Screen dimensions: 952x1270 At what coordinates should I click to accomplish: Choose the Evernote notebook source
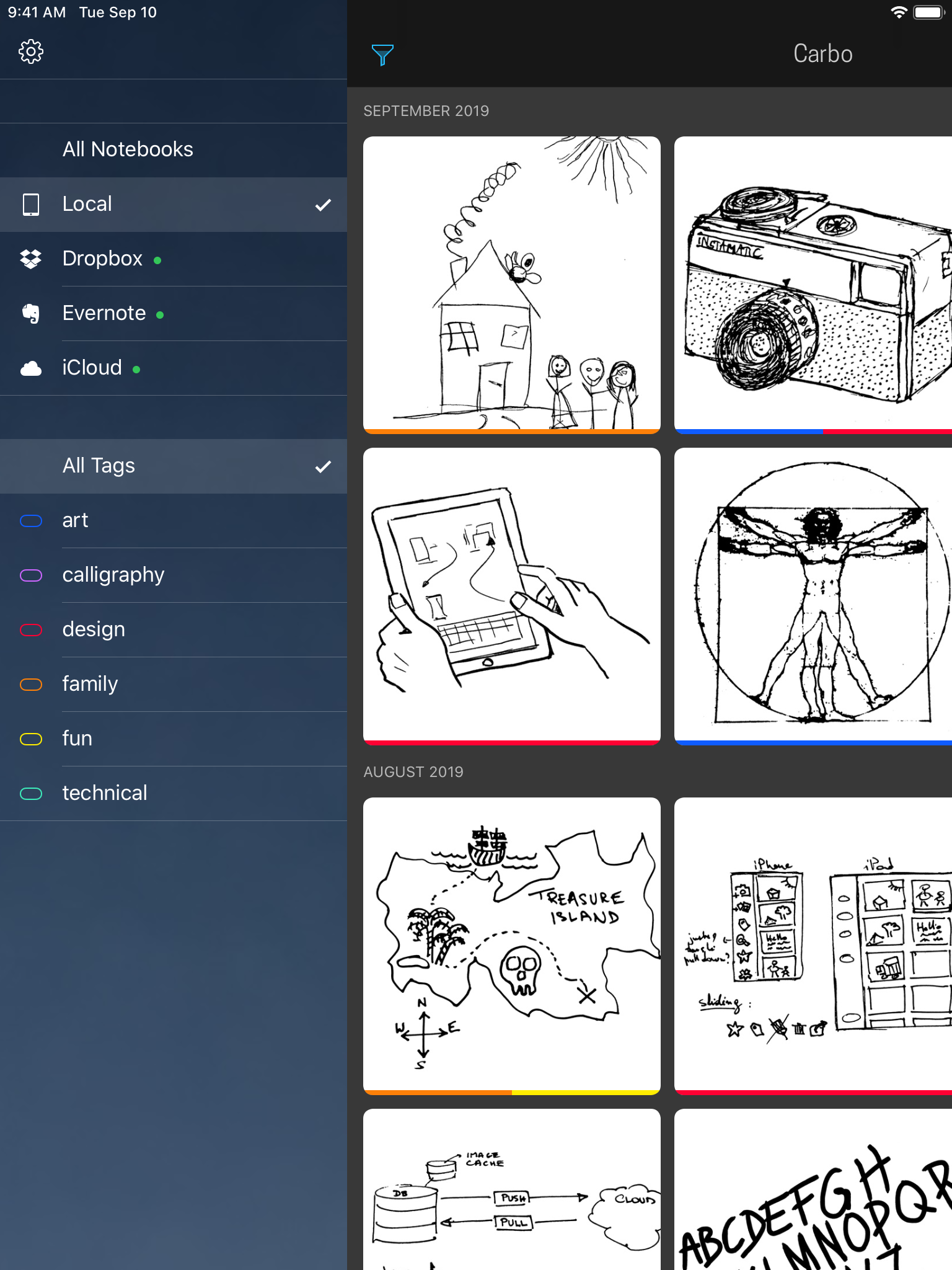[x=174, y=314]
